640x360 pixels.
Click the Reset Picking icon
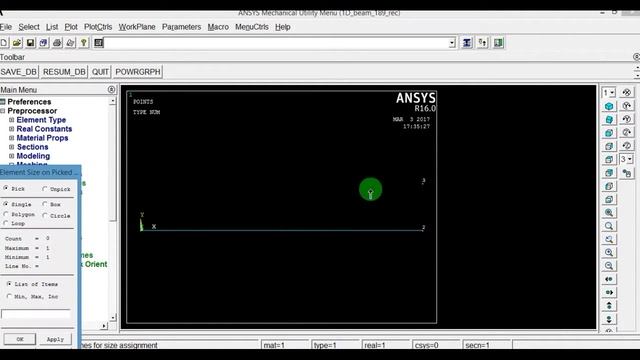(x=482, y=43)
